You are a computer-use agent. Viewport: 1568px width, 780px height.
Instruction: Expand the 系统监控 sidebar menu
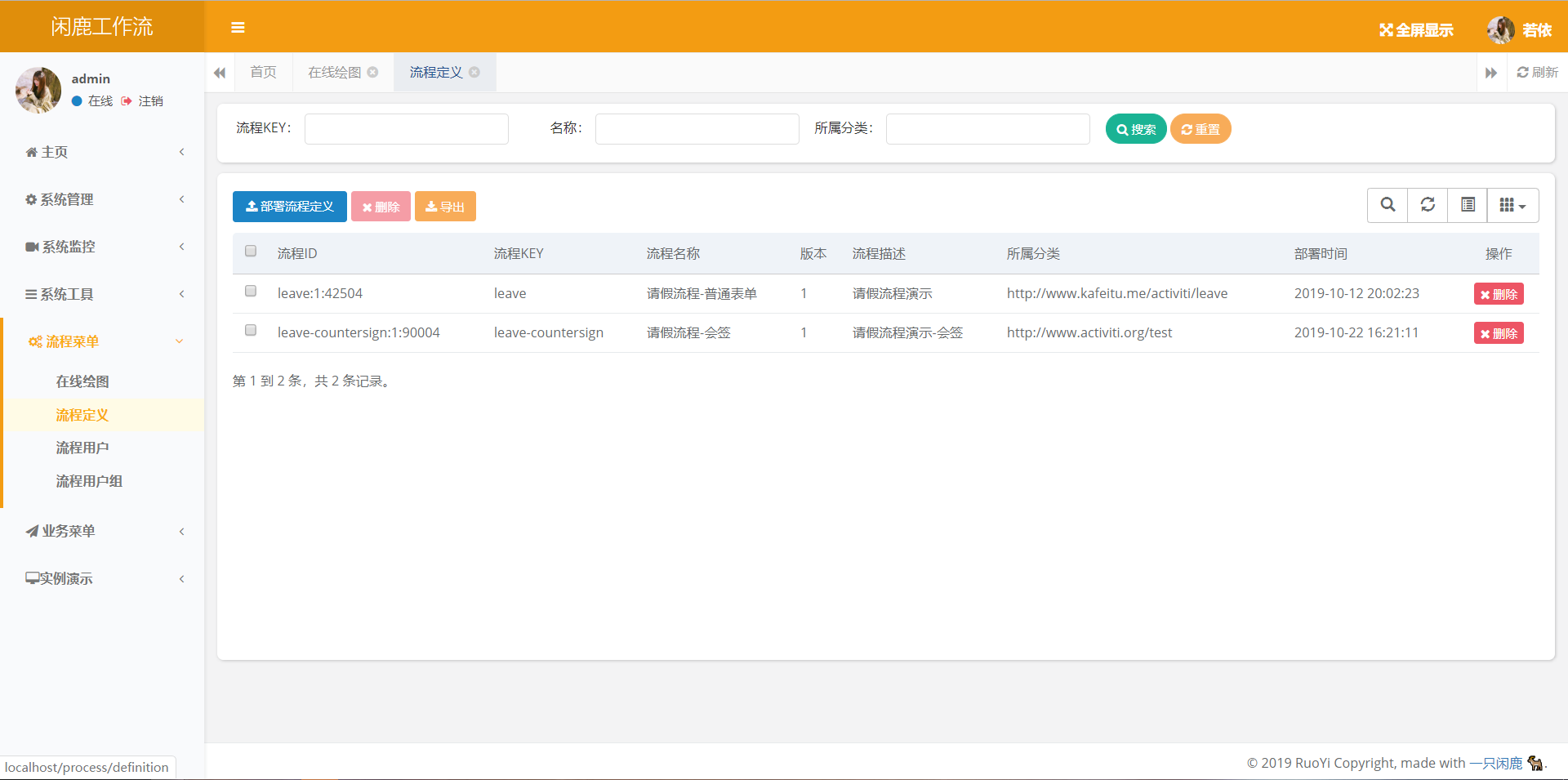point(102,247)
